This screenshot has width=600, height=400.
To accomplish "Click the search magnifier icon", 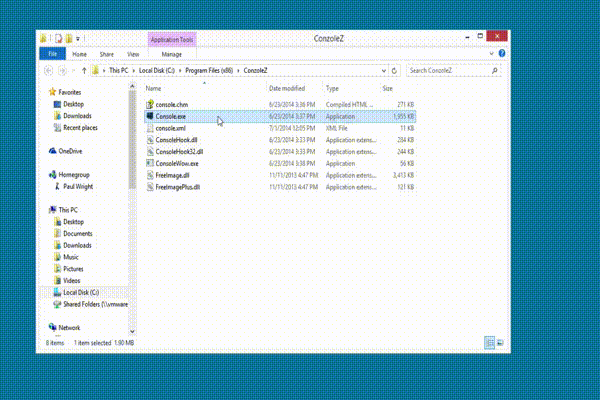I will [x=494, y=70].
